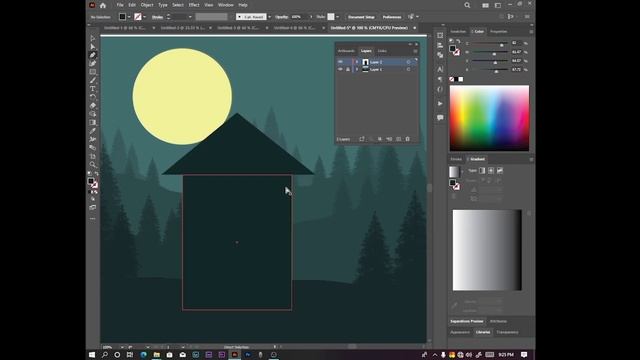
Task: Select the Type tool
Action: tap(93, 89)
